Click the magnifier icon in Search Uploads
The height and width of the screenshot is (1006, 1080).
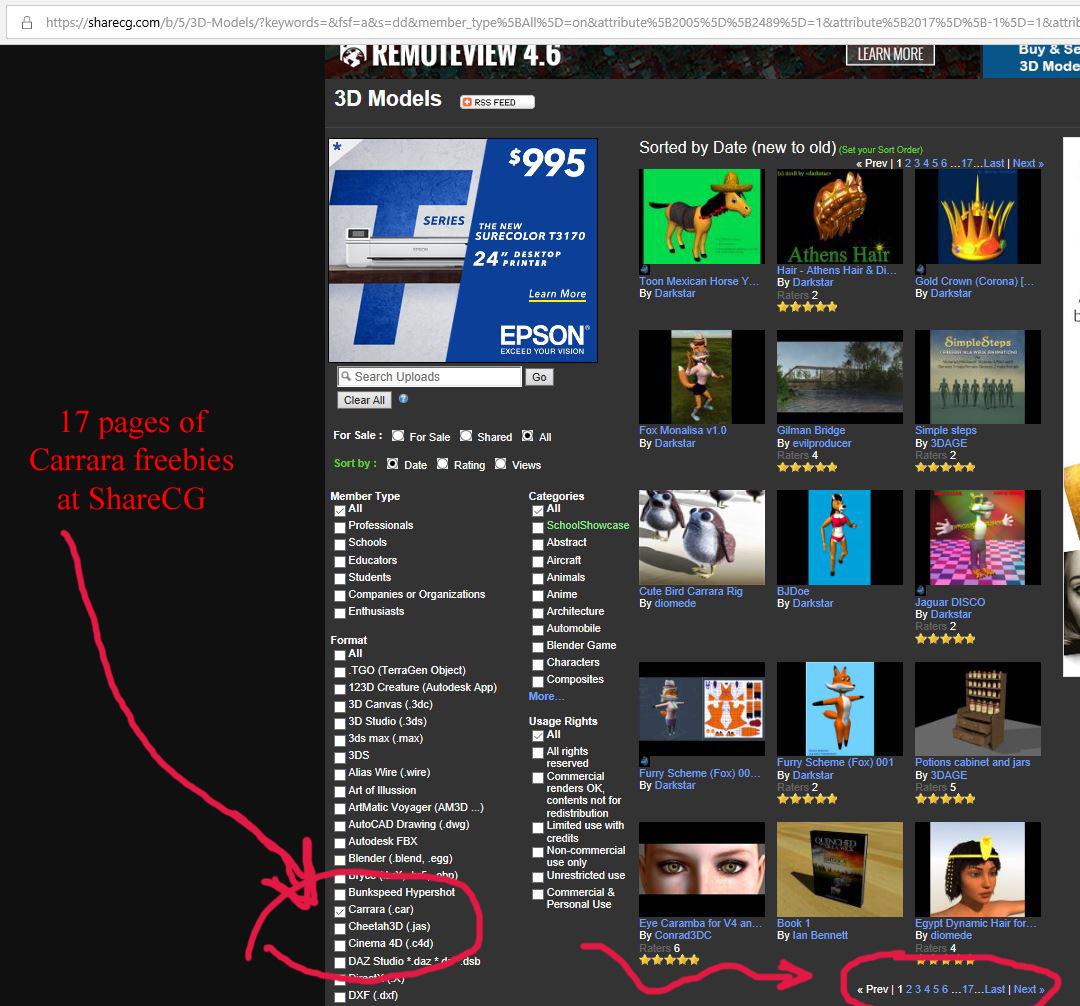(346, 377)
